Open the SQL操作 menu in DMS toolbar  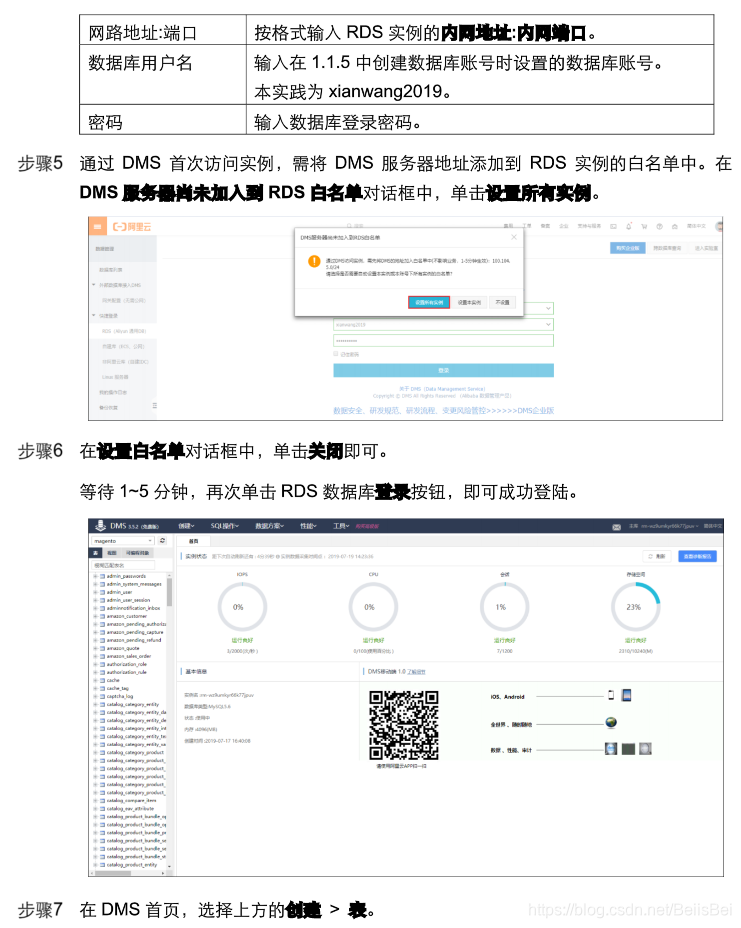(225, 526)
